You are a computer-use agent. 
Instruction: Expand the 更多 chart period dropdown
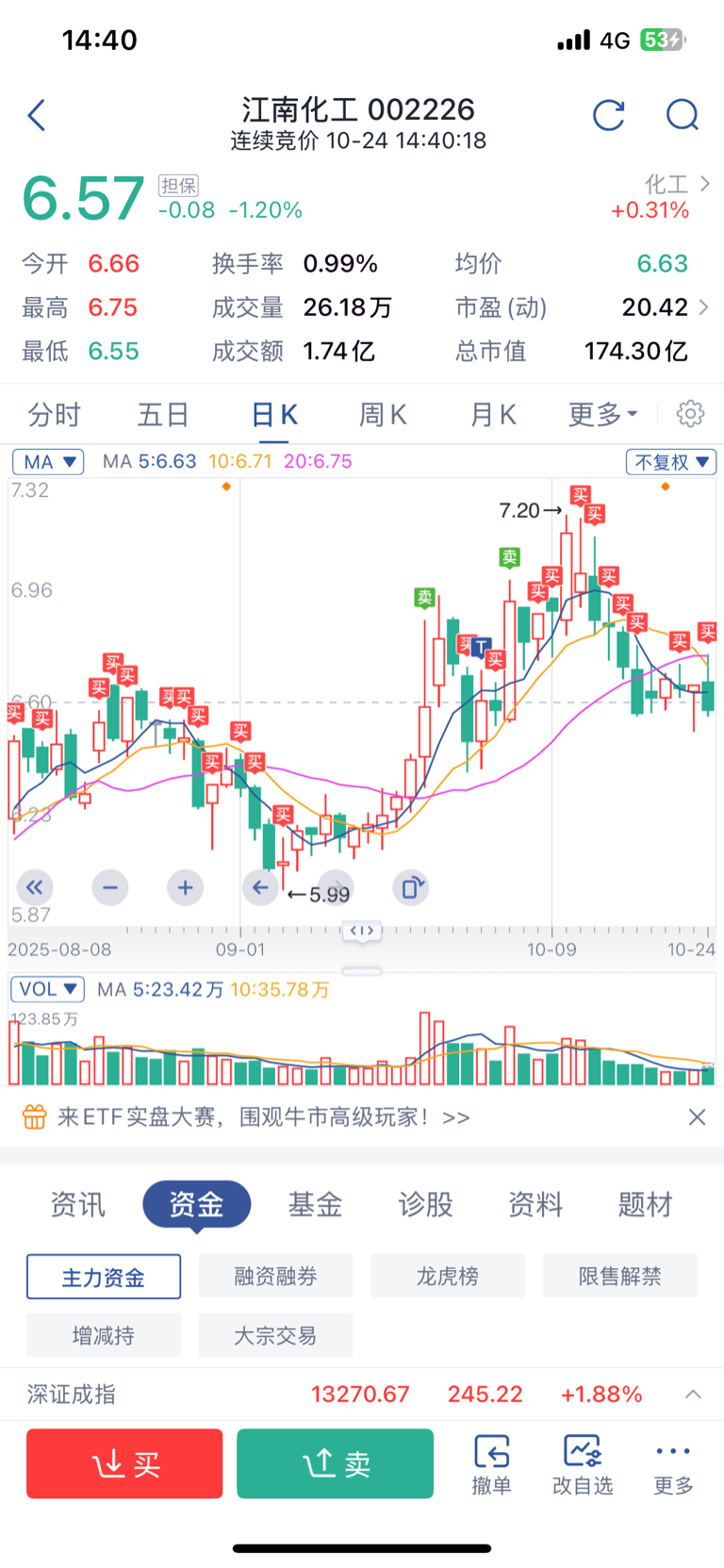602,414
